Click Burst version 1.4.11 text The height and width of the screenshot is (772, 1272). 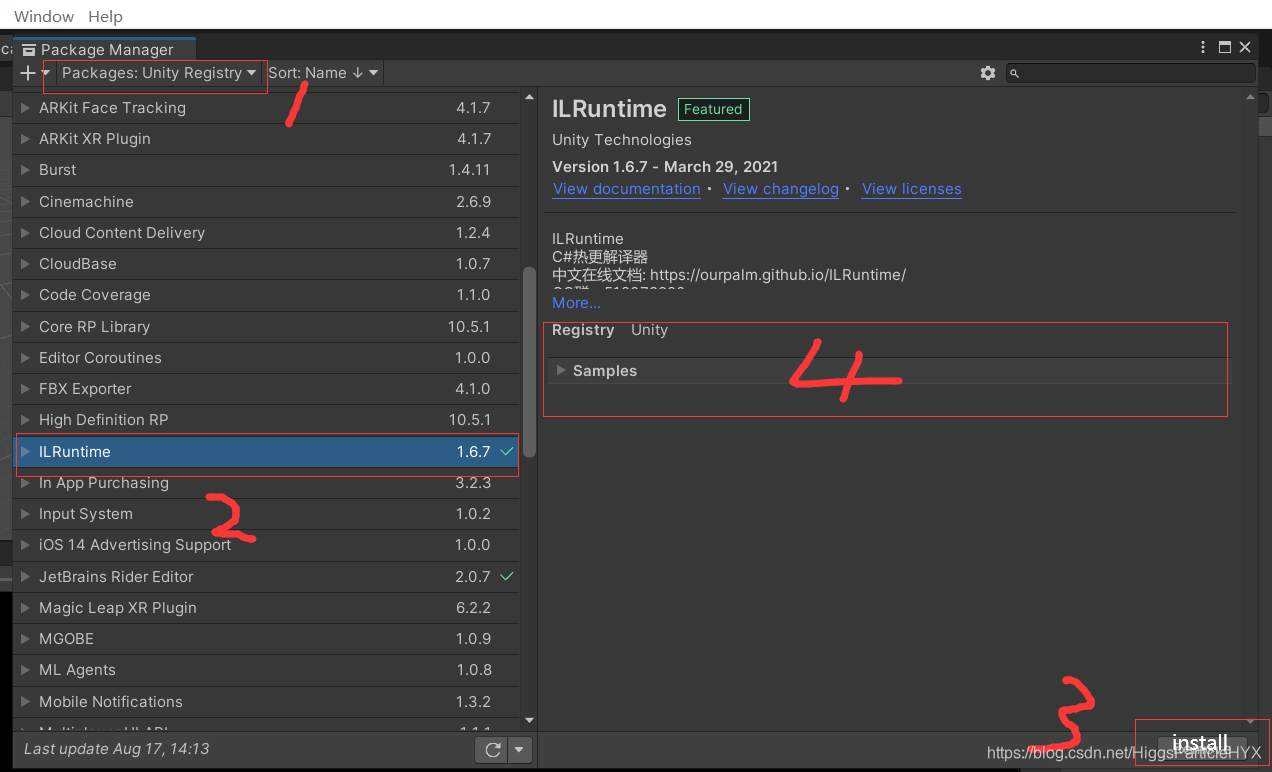[469, 170]
